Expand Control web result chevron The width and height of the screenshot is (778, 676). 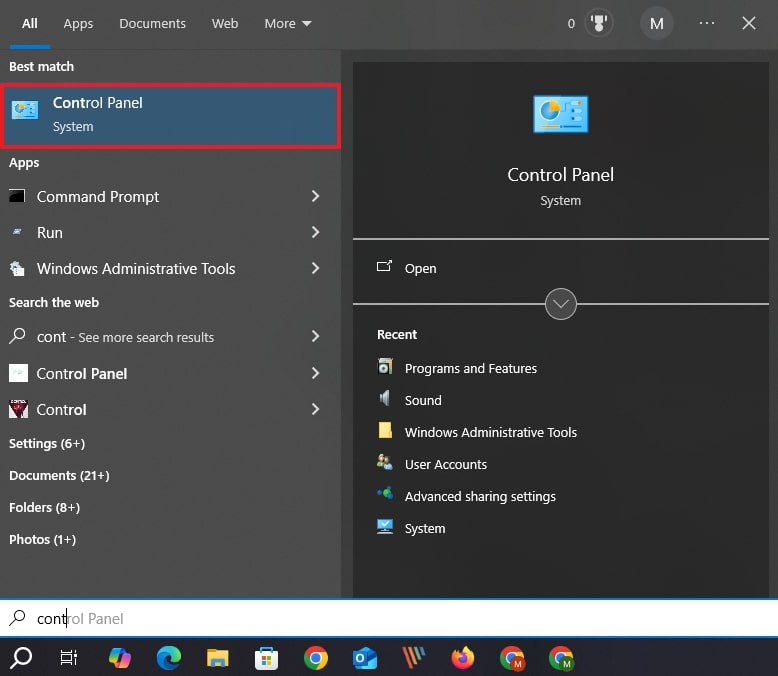click(316, 409)
